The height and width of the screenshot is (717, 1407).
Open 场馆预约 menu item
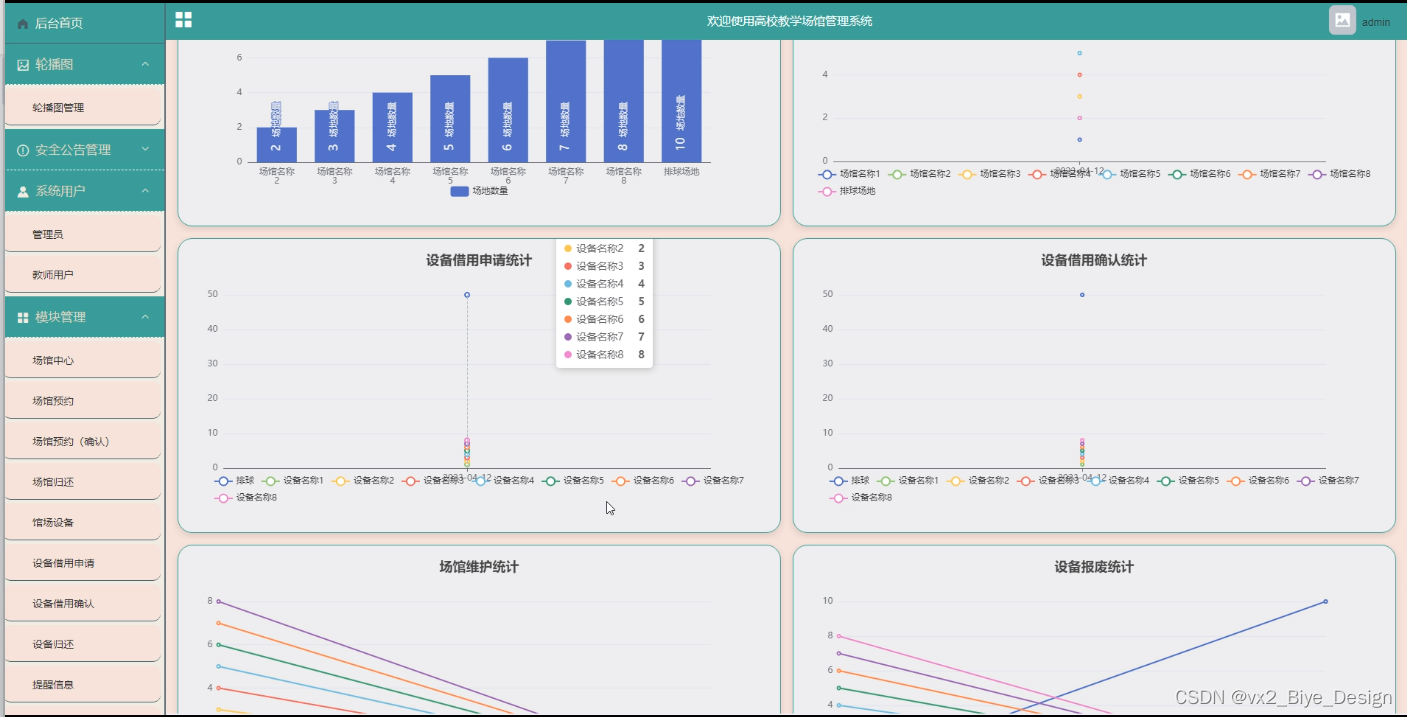coord(82,400)
